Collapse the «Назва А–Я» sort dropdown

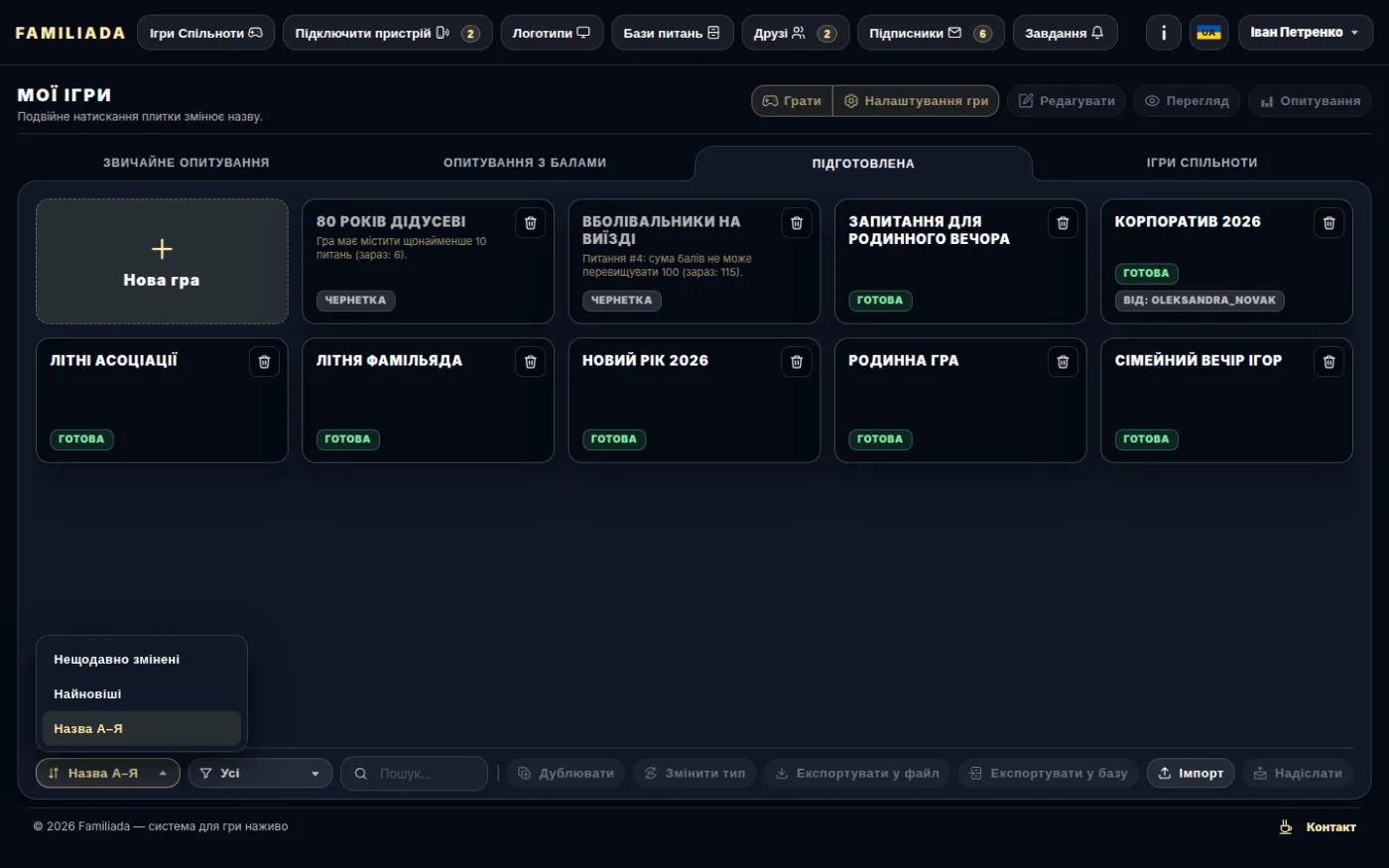tap(108, 773)
